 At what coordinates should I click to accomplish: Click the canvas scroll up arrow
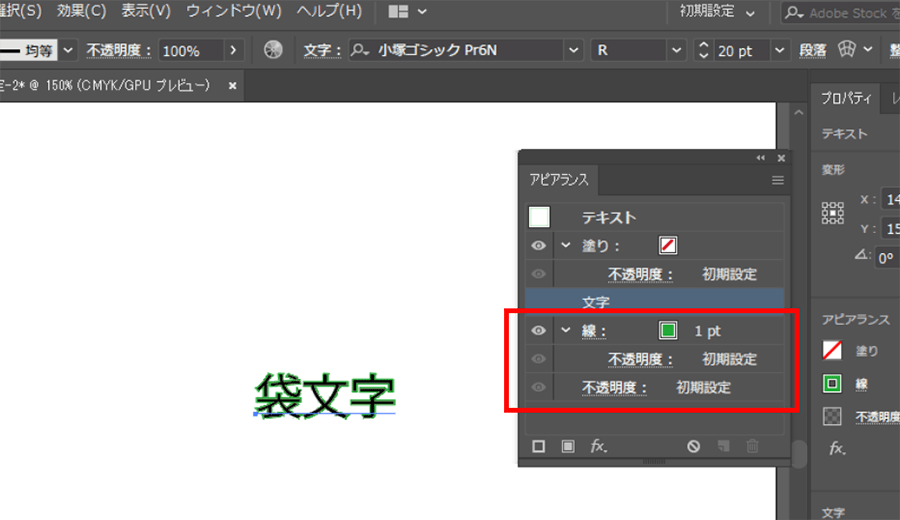(798, 113)
